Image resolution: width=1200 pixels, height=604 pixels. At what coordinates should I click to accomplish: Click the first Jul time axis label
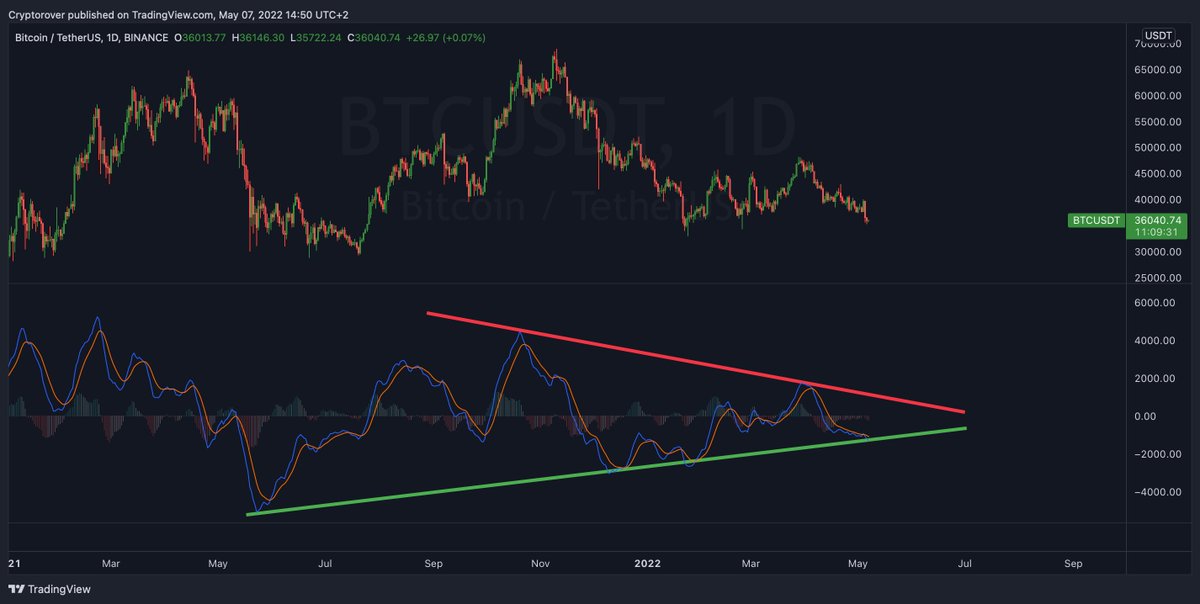tap(324, 564)
